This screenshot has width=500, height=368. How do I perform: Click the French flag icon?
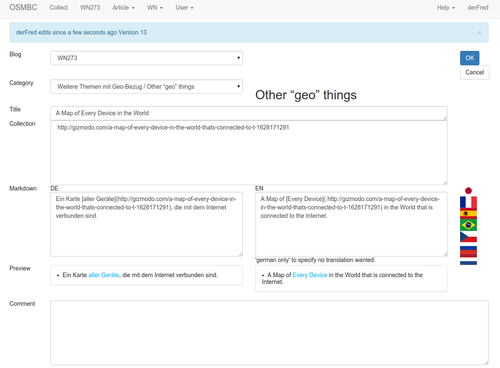pyautogui.click(x=468, y=202)
